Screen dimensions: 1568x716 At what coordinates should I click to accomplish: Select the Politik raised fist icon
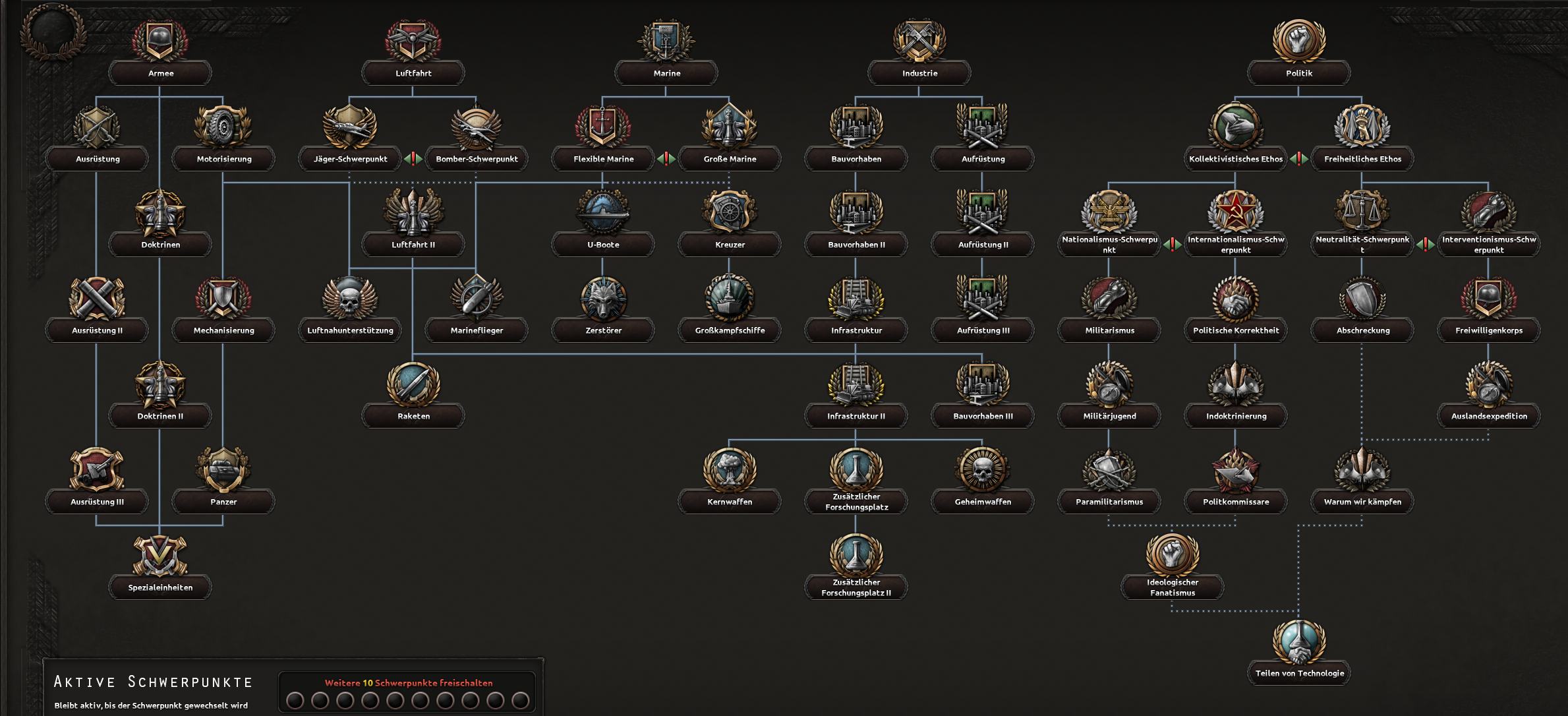click(x=1299, y=41)
